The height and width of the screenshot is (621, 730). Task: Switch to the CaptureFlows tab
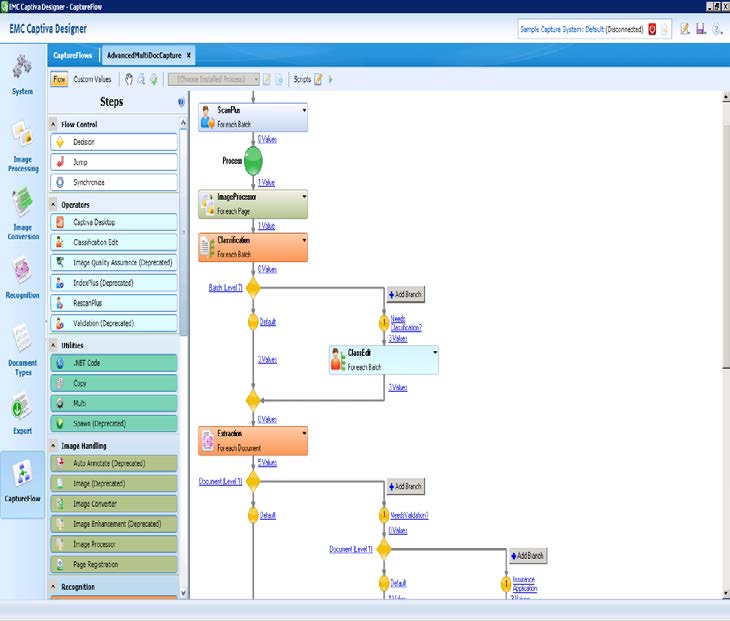(x=73, y=55)
